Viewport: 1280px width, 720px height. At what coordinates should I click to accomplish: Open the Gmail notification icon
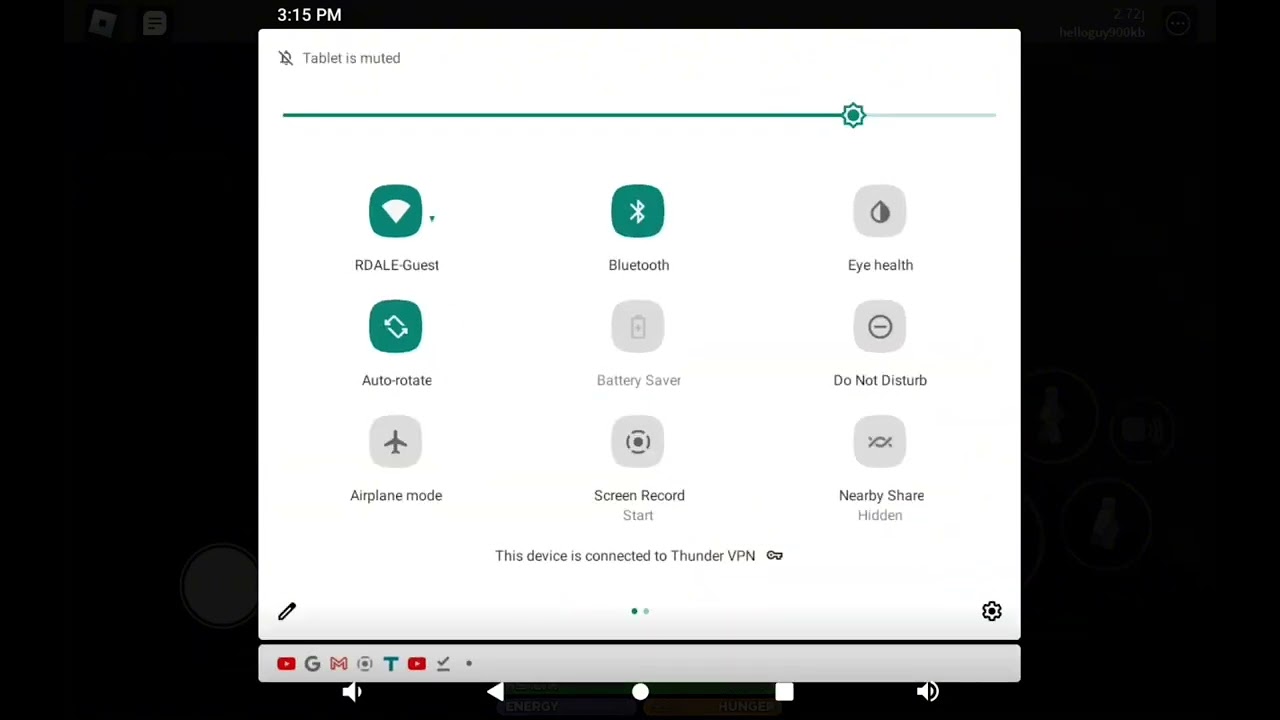[339, 664]
